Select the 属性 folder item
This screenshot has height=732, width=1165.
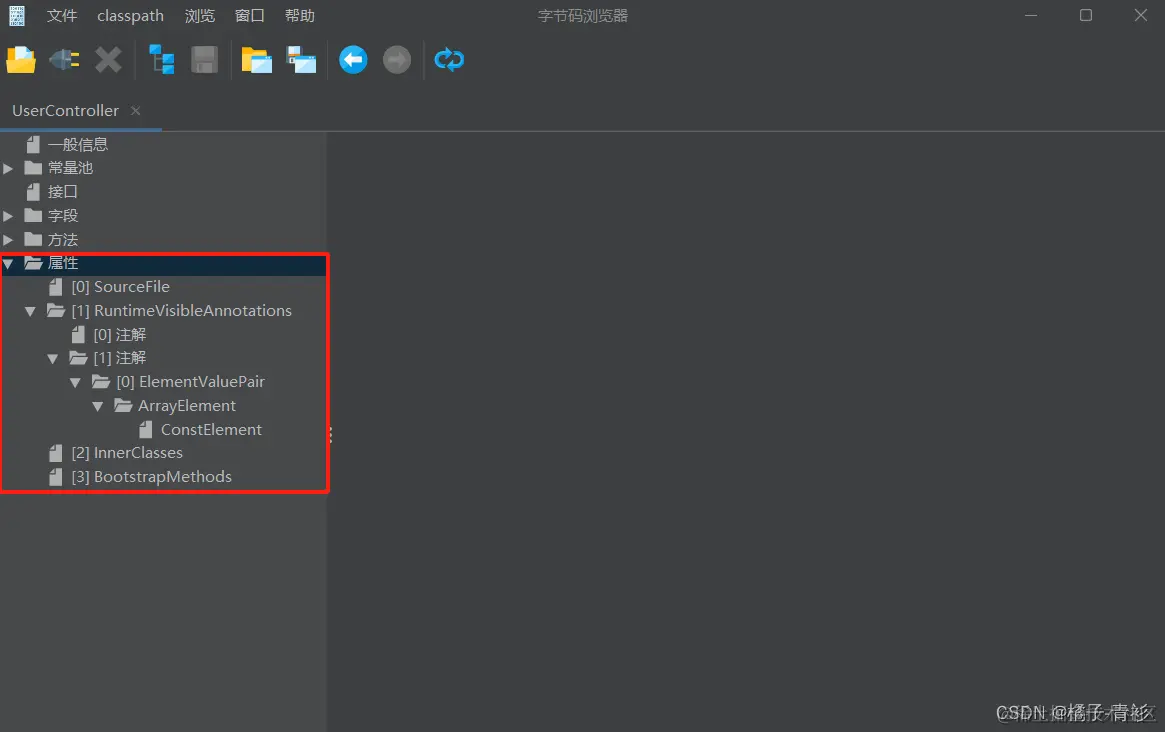coord(62,263)
